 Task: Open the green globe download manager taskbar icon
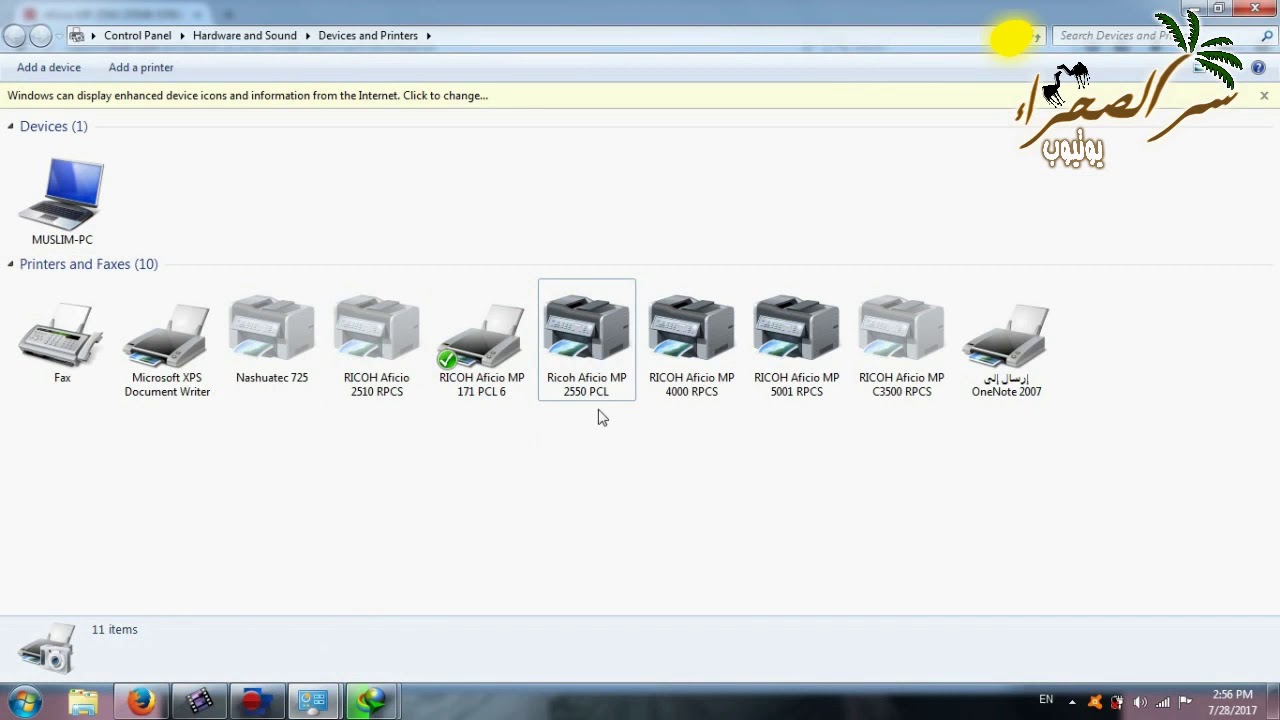[x=372, y=702]
